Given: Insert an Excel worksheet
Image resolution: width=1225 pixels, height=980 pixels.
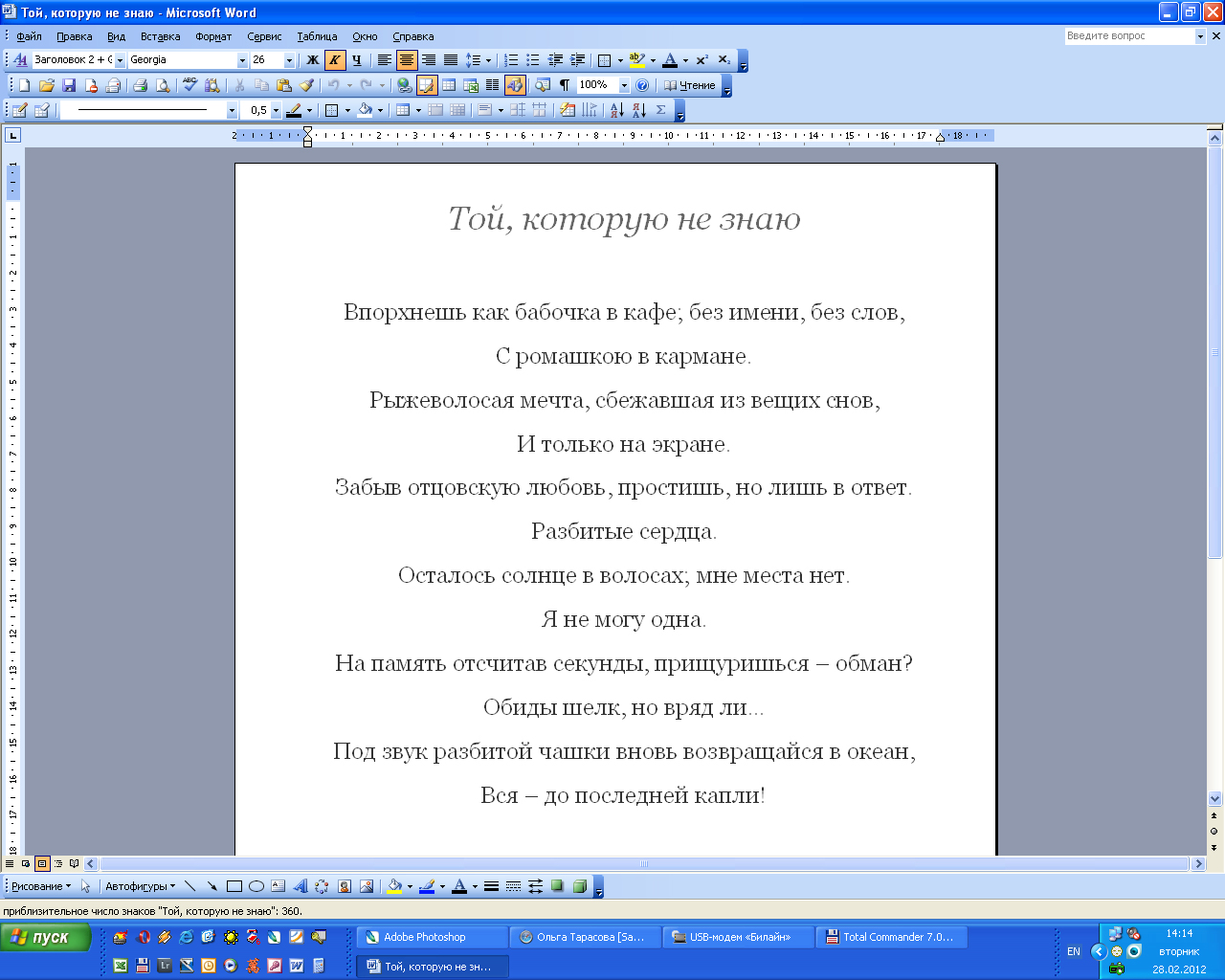Looking at the screenshot, I should pos(471,85).
